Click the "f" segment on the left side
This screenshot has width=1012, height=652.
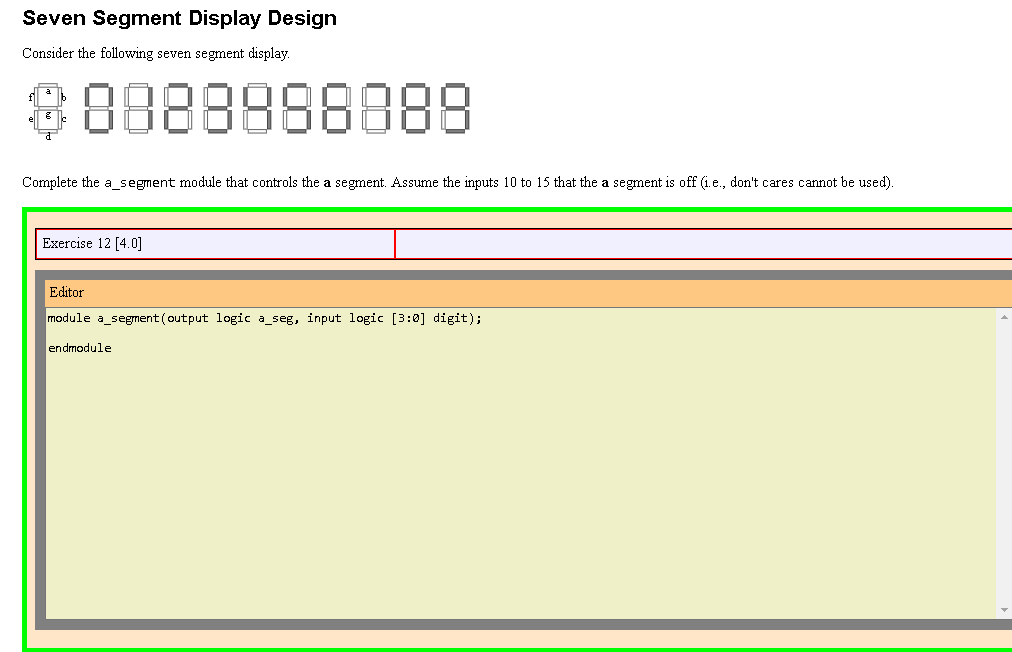(x=31, y=97)
